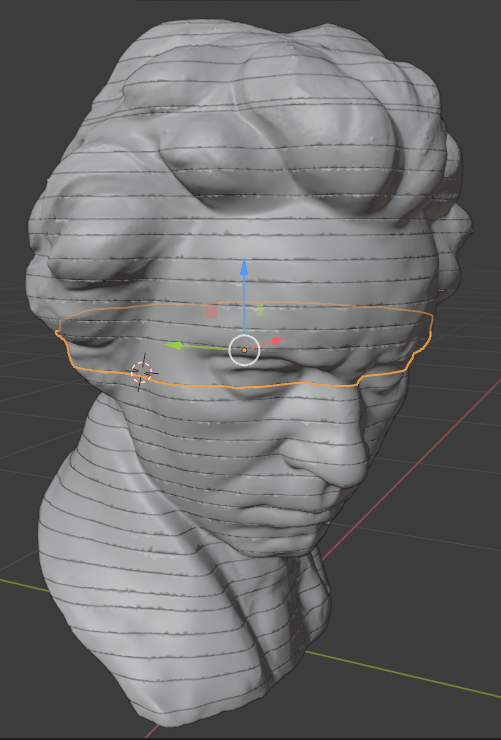Click the blue Z-axis gizmo arrow
501x740 pixels.
tap(244, 267)
